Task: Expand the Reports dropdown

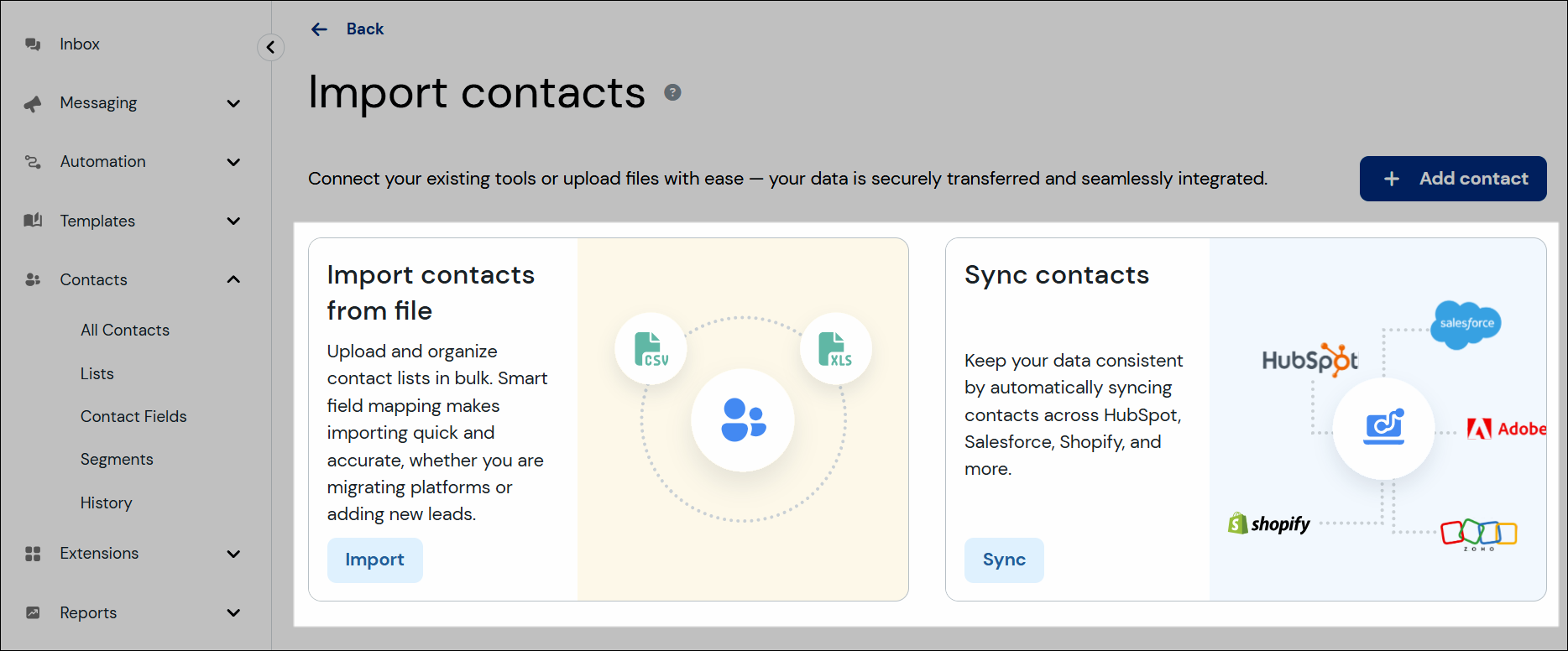Action: pyautogui.click(x=233, y=612)
